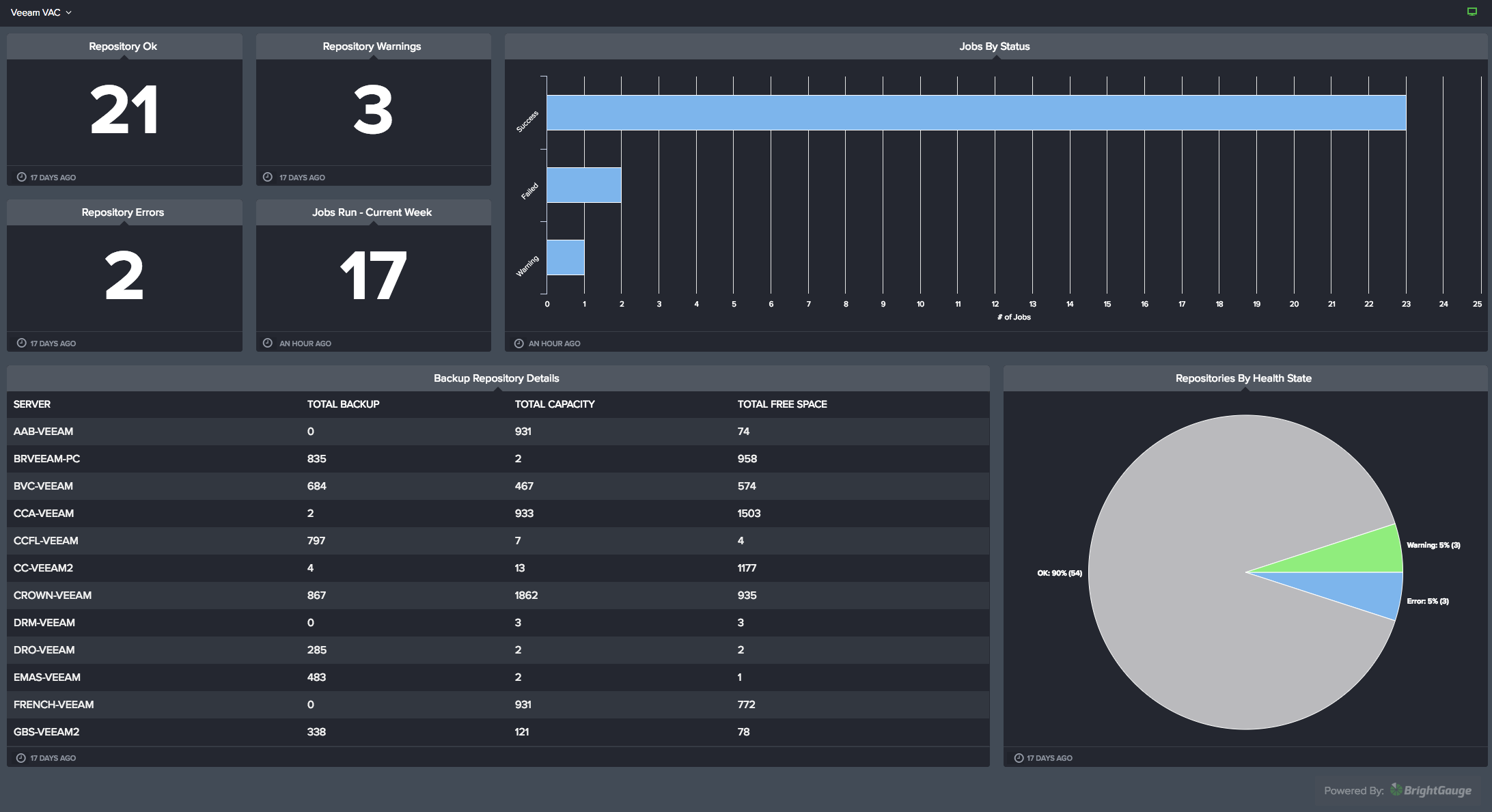Click BRVEEAM-PC total backup value 835
This screenshot has width=1492, height=812.
point(316,459)
